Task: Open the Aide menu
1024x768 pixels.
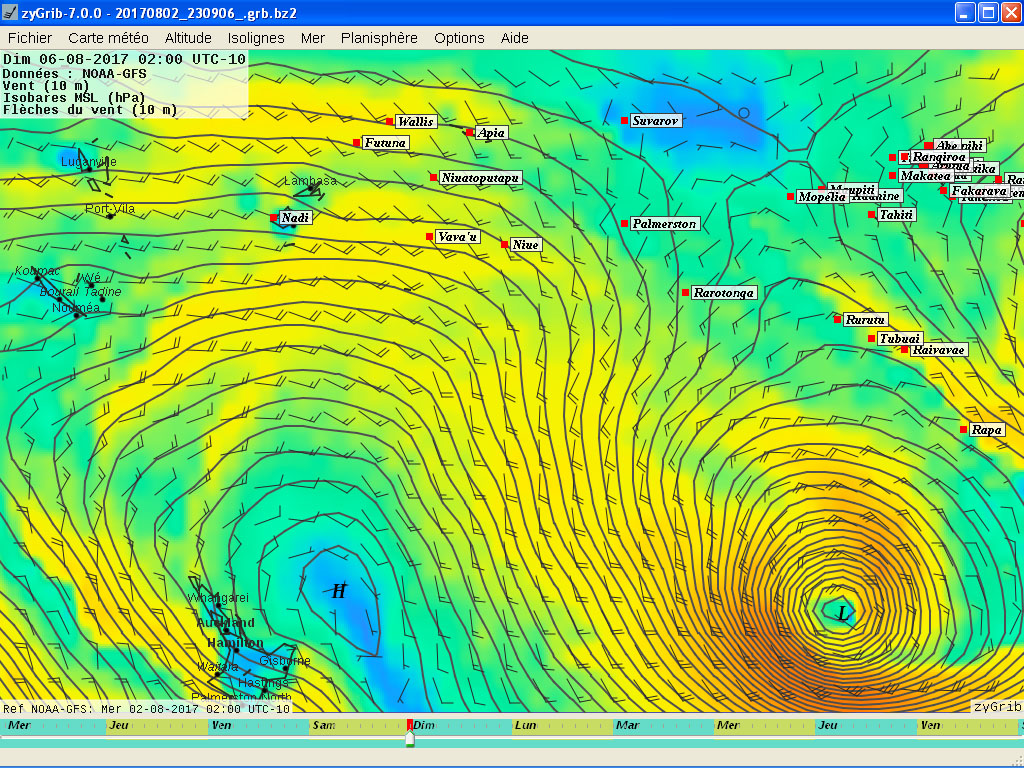Action: coord(515,38)
